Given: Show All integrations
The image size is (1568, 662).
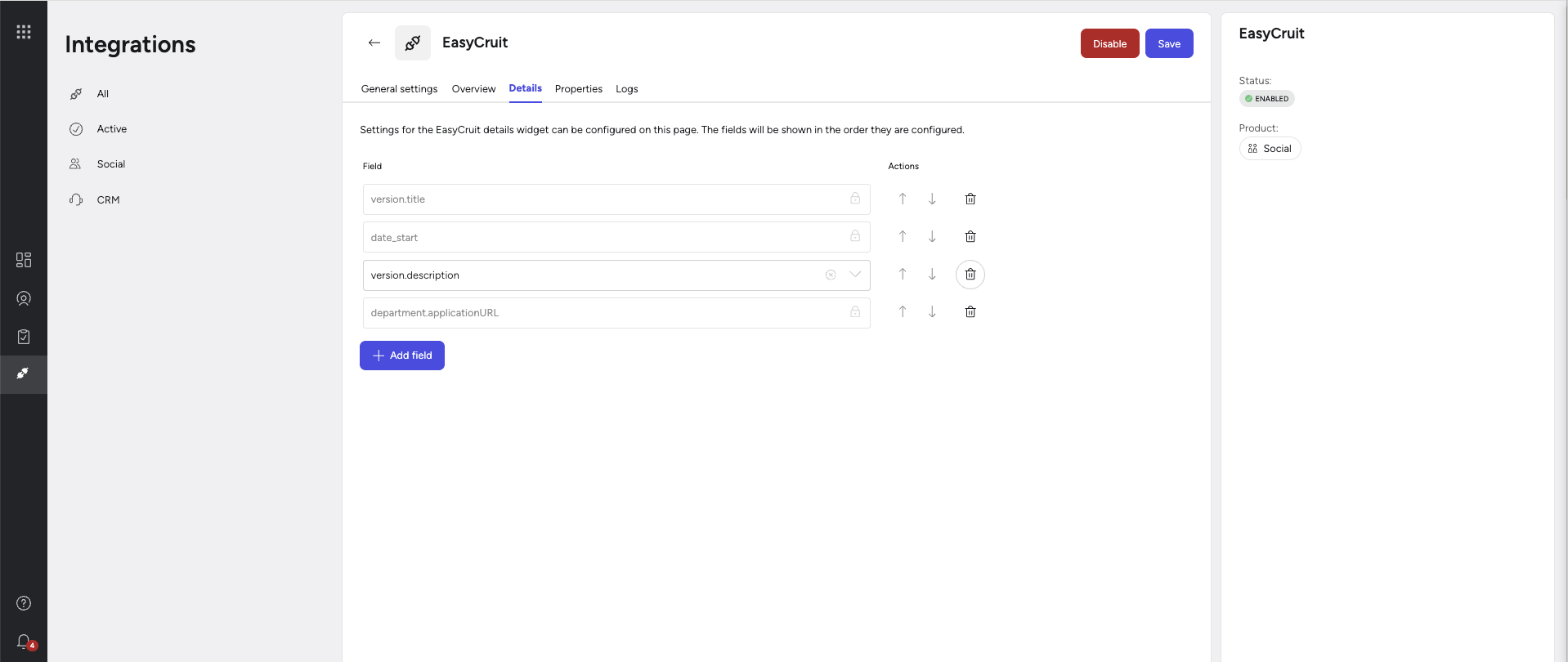Looking at the screenshot, I should pos(103,94).
